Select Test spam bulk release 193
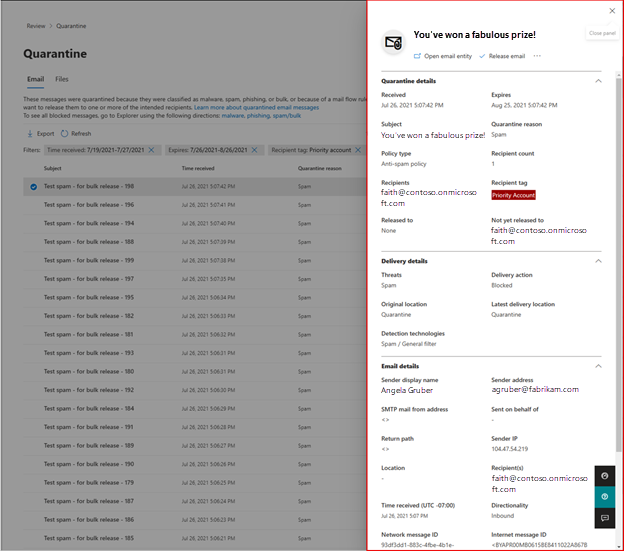Image resolution: width=638 pixels, height=551 pixels. click(x=194, y=353)
